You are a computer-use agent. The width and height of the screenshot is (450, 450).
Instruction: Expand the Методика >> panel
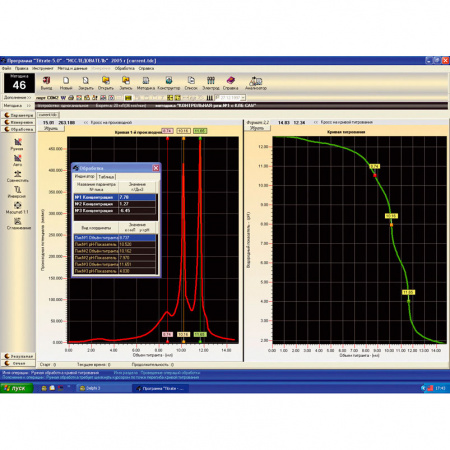click(17, 106)
